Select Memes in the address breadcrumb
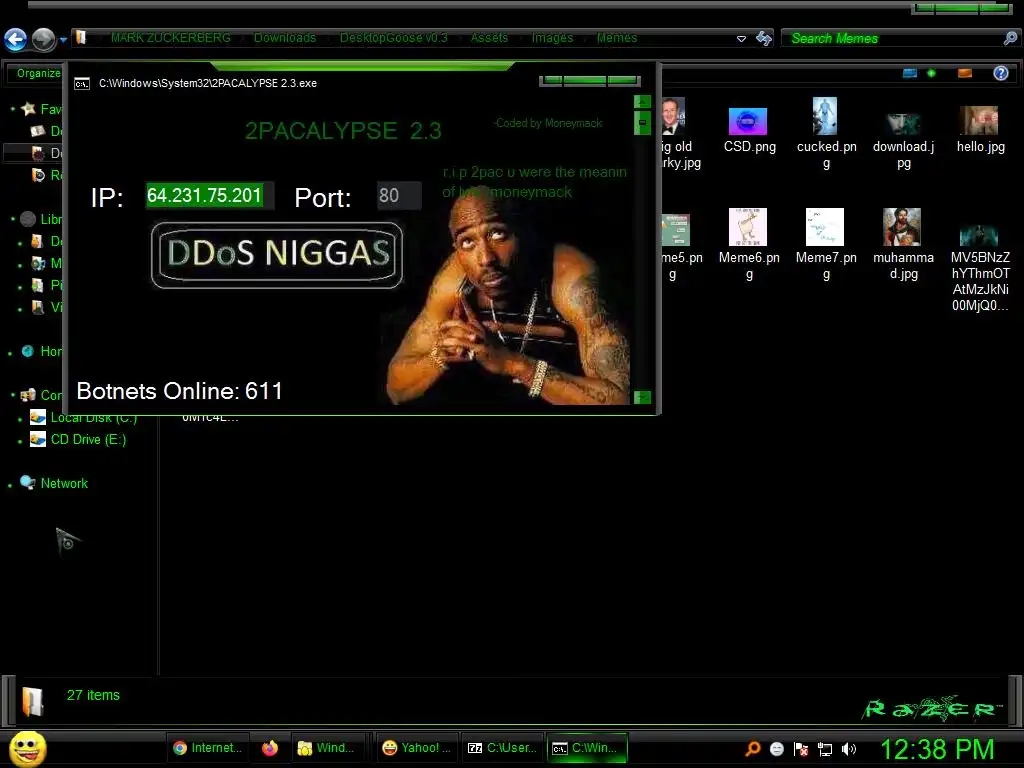This screenshot has height=768, width=1024. [616, 38]
